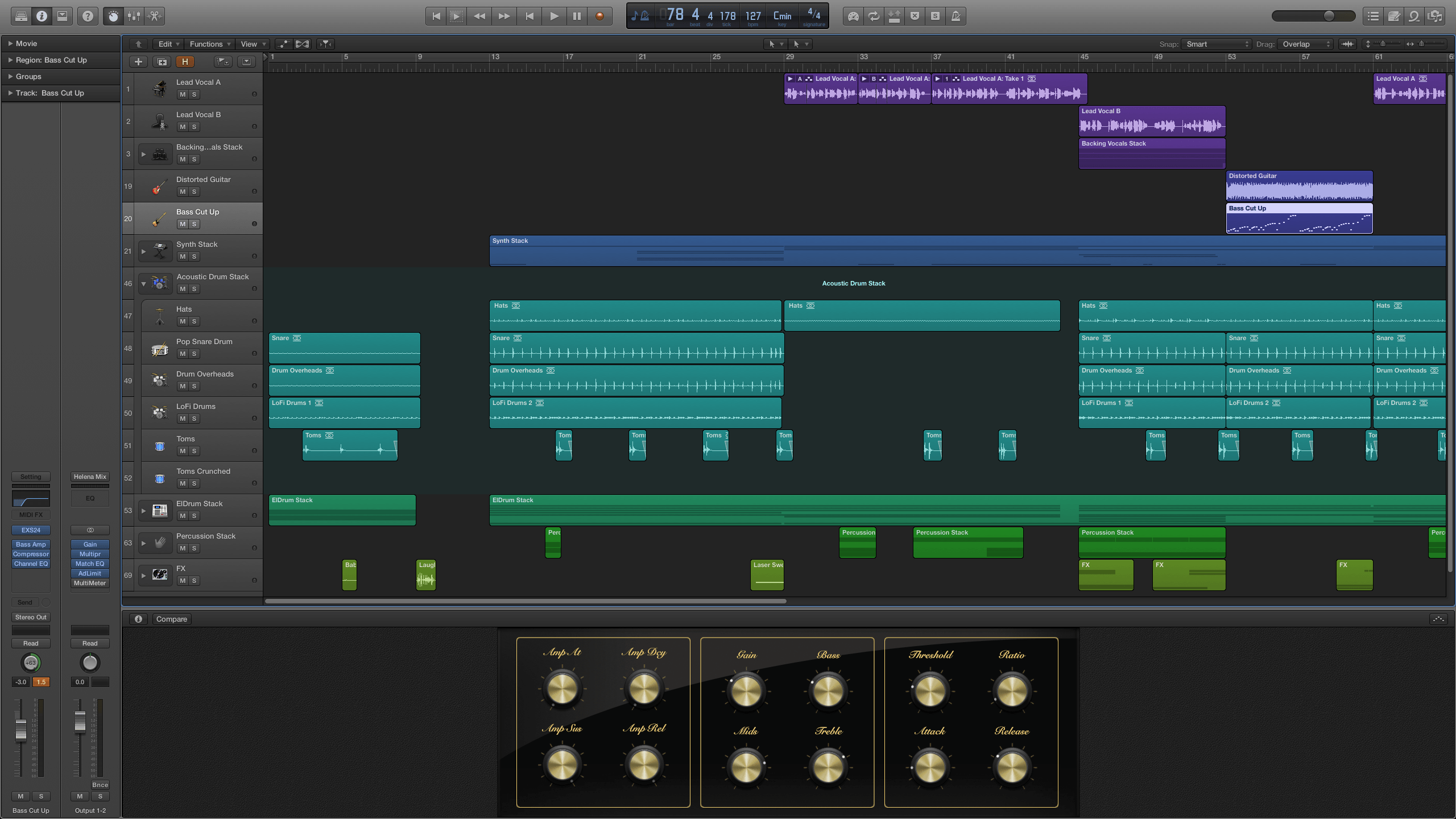This screenshot has width=1456, height=819.
Task: Click the MIDI FX slot icon
Action: click(x=30, y=515)
